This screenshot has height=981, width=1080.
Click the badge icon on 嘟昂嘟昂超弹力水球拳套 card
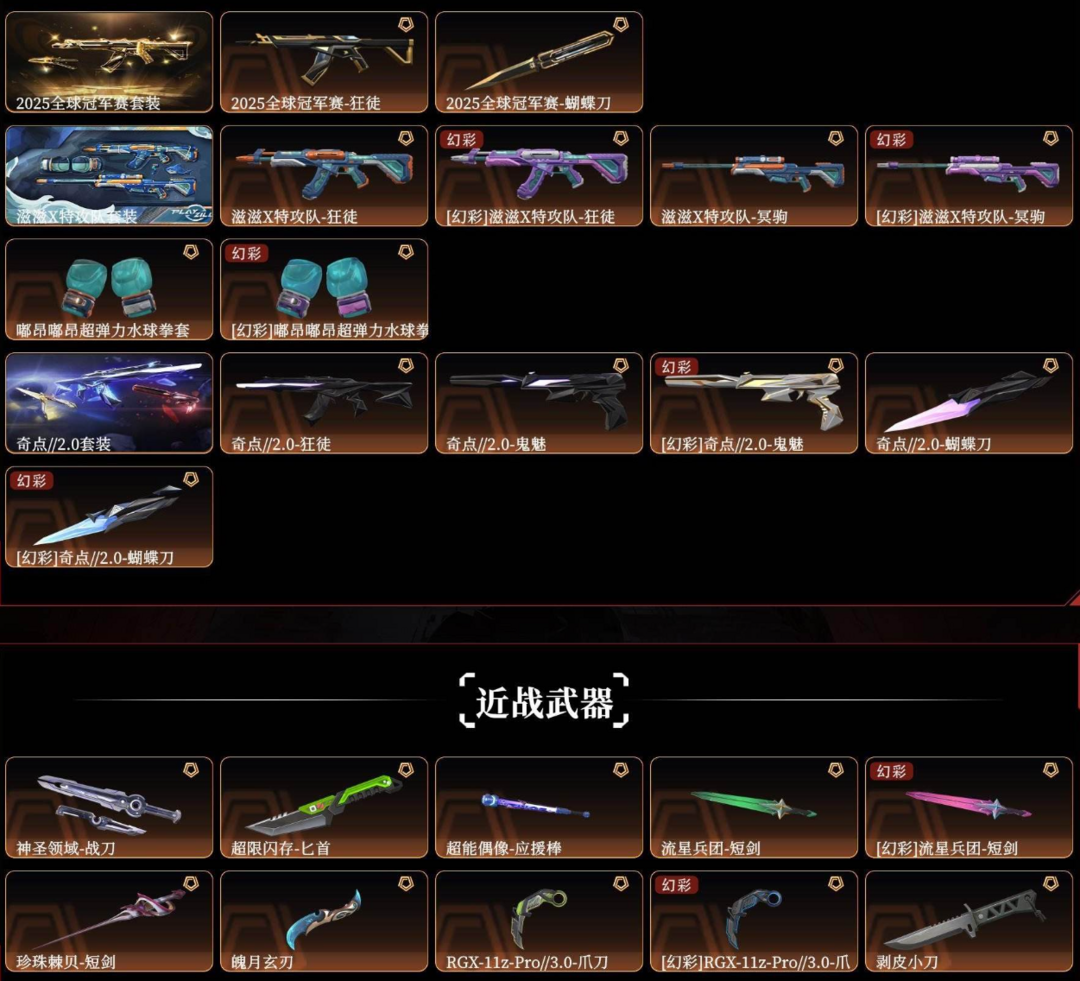[191, 252]
